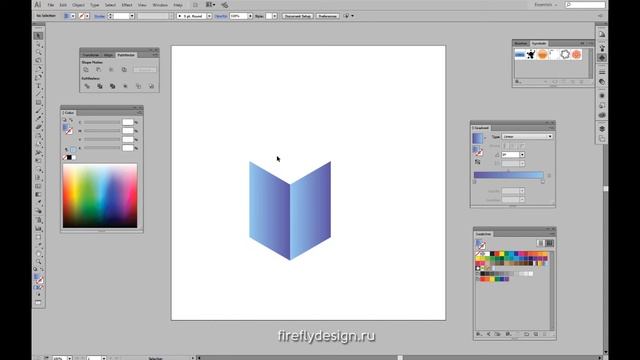
Task: Click the Outline pathfinder icon
Action: tap(138, 86)
